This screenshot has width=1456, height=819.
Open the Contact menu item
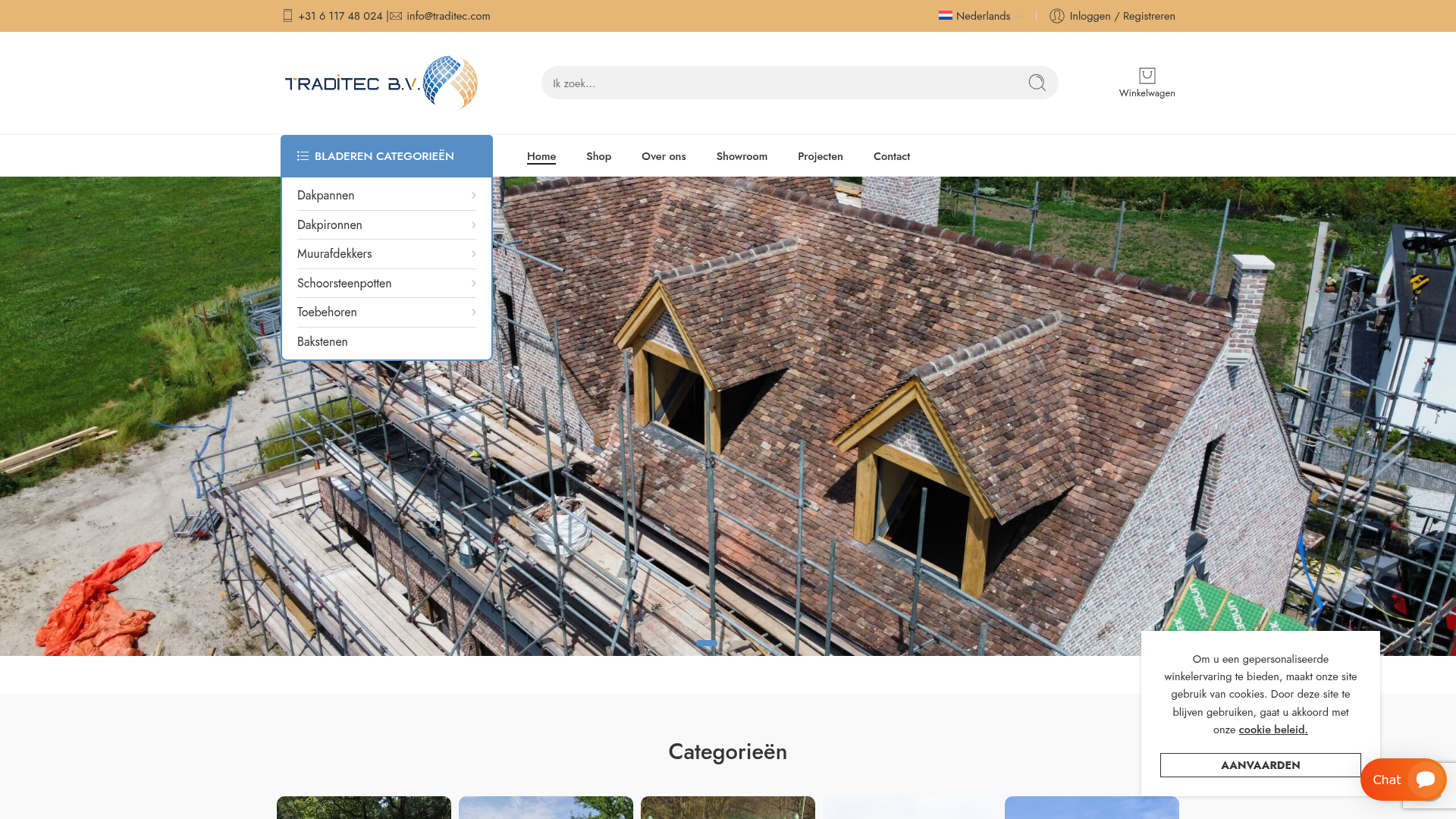(x=891, y=156)
